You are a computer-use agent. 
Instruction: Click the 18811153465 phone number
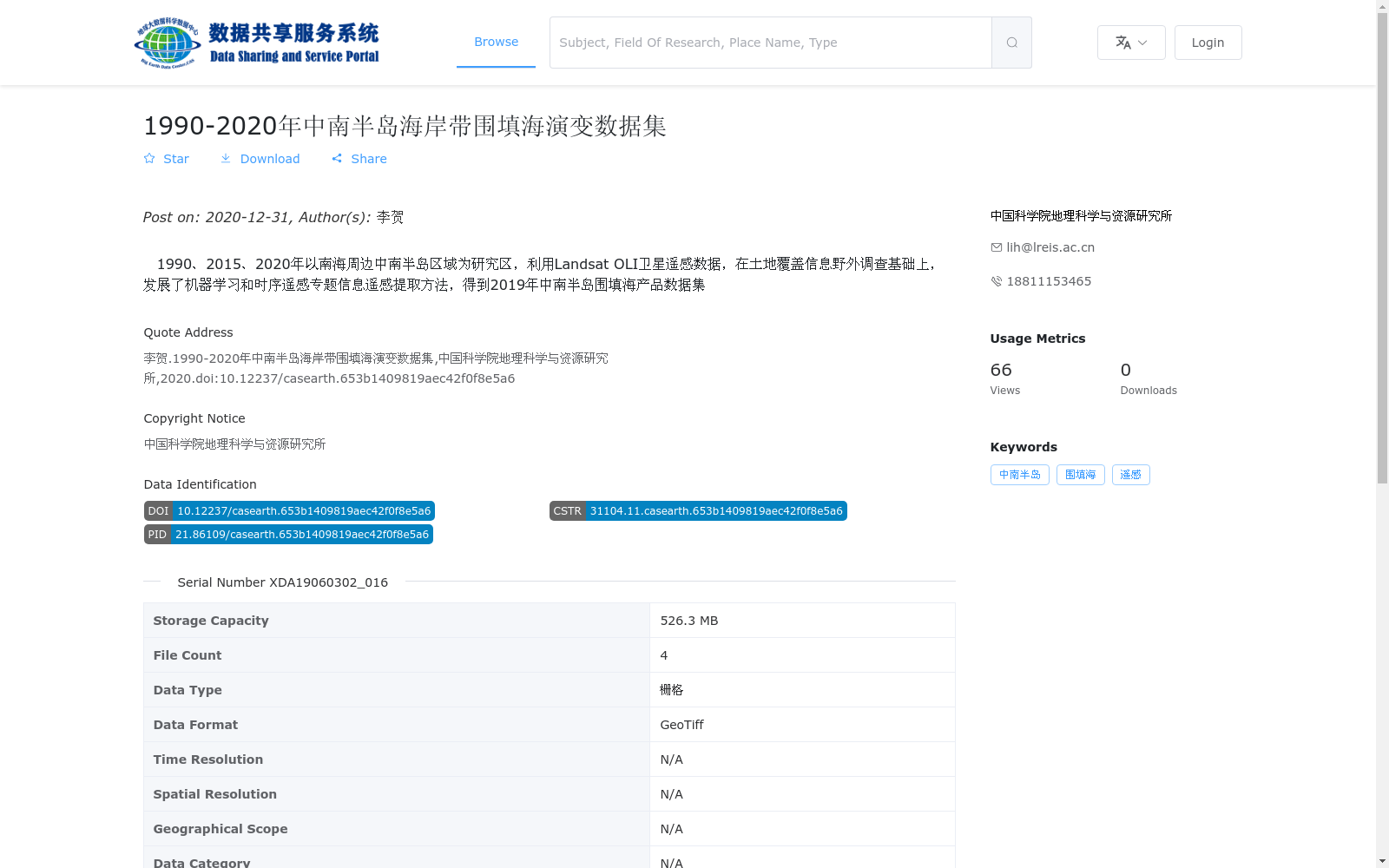tap(1049, 281)
